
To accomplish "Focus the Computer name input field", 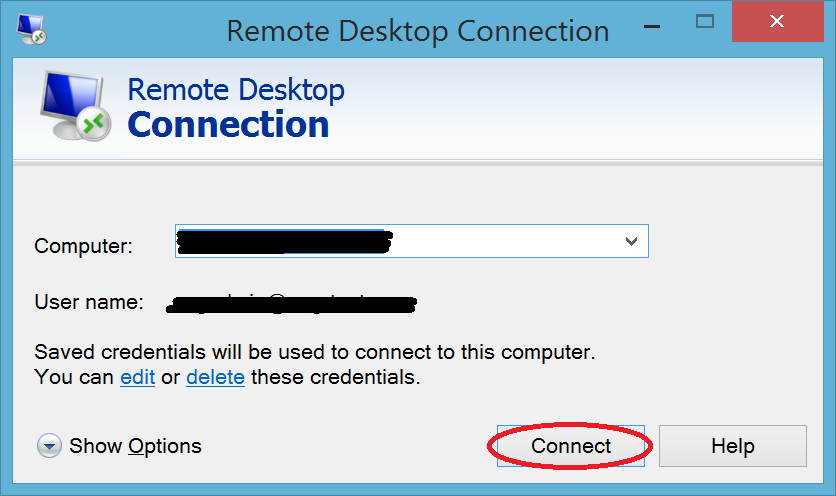I will 412,241.
